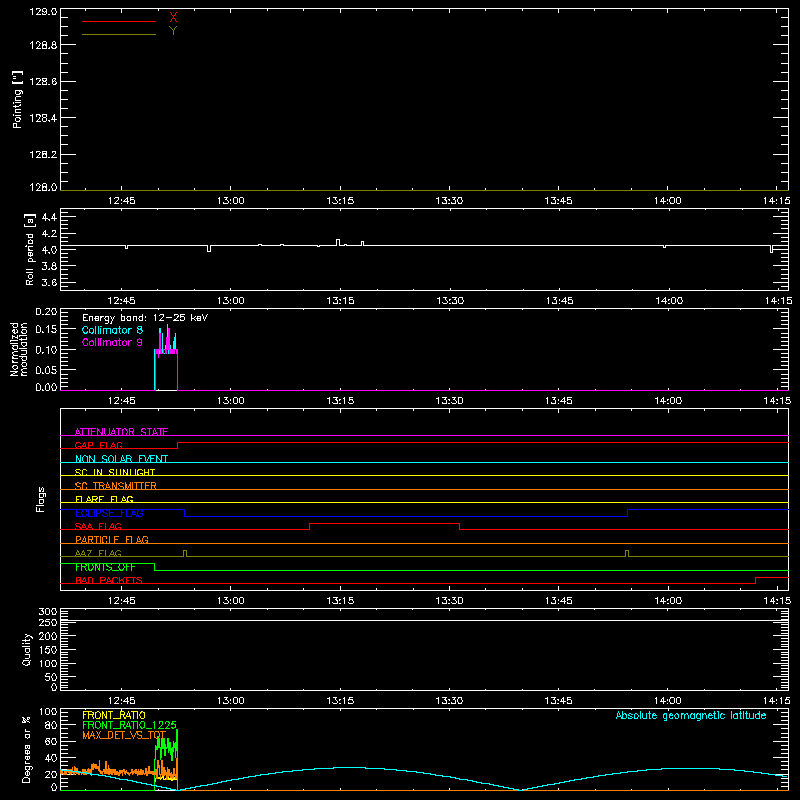Click the Roll period axis title
The height and width of the screenshot is (800, 800).
tap(30, 249)
